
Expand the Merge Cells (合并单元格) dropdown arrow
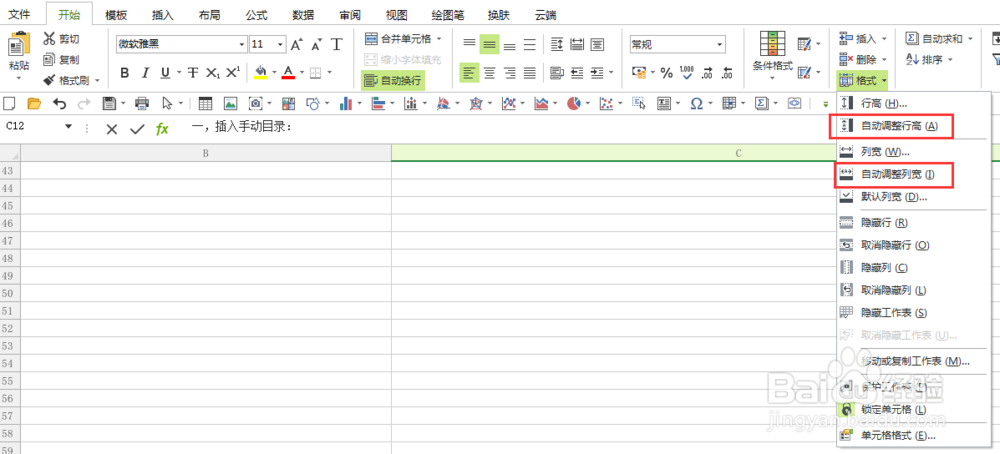439,39
